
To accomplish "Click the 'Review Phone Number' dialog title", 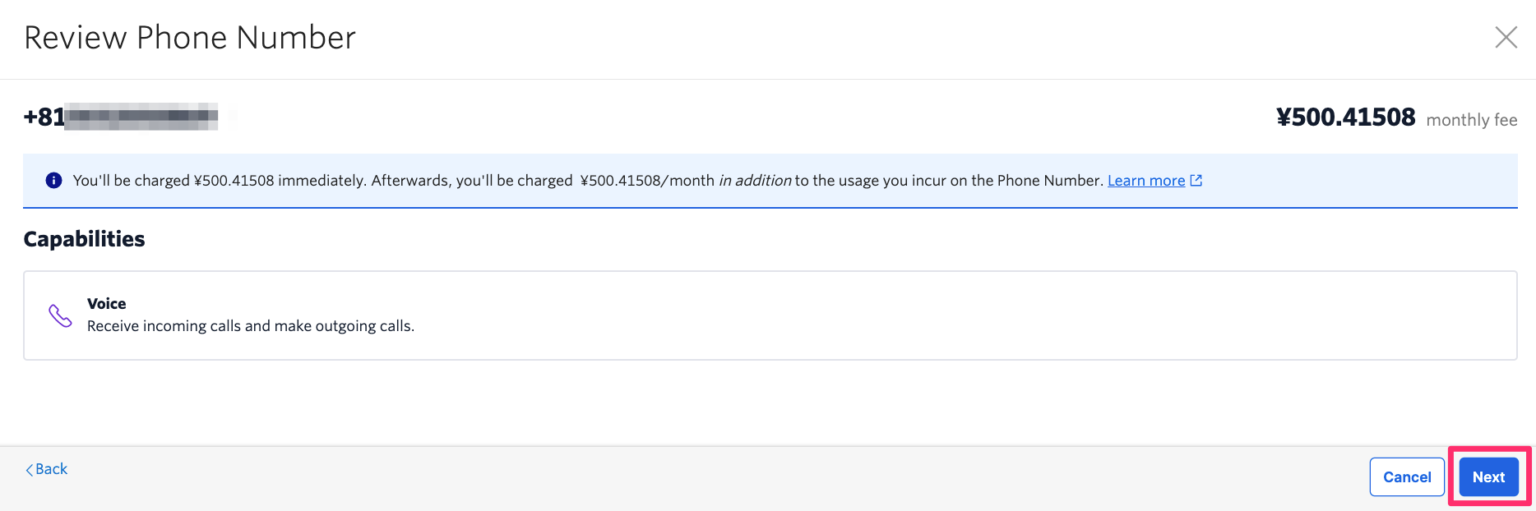I will click(190, 38).
